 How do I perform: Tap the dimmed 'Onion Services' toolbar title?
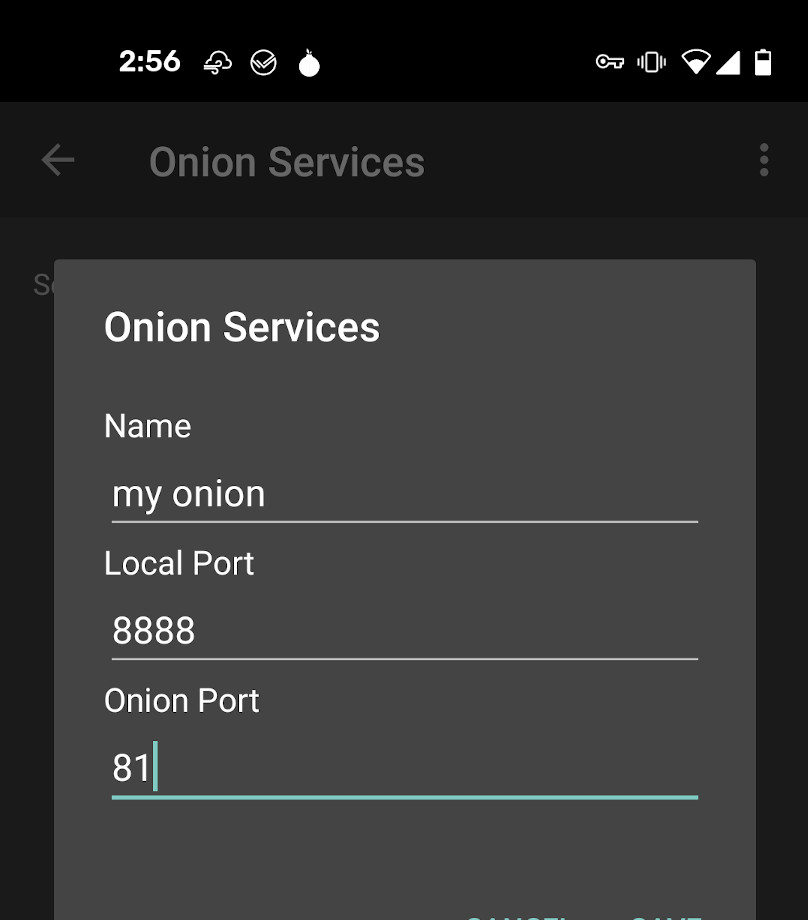(287, 162)
